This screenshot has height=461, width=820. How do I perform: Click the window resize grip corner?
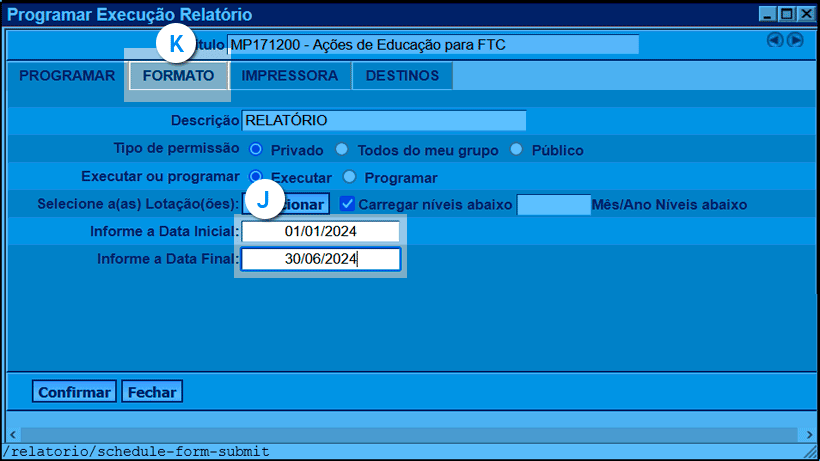[x=811, y=452]
